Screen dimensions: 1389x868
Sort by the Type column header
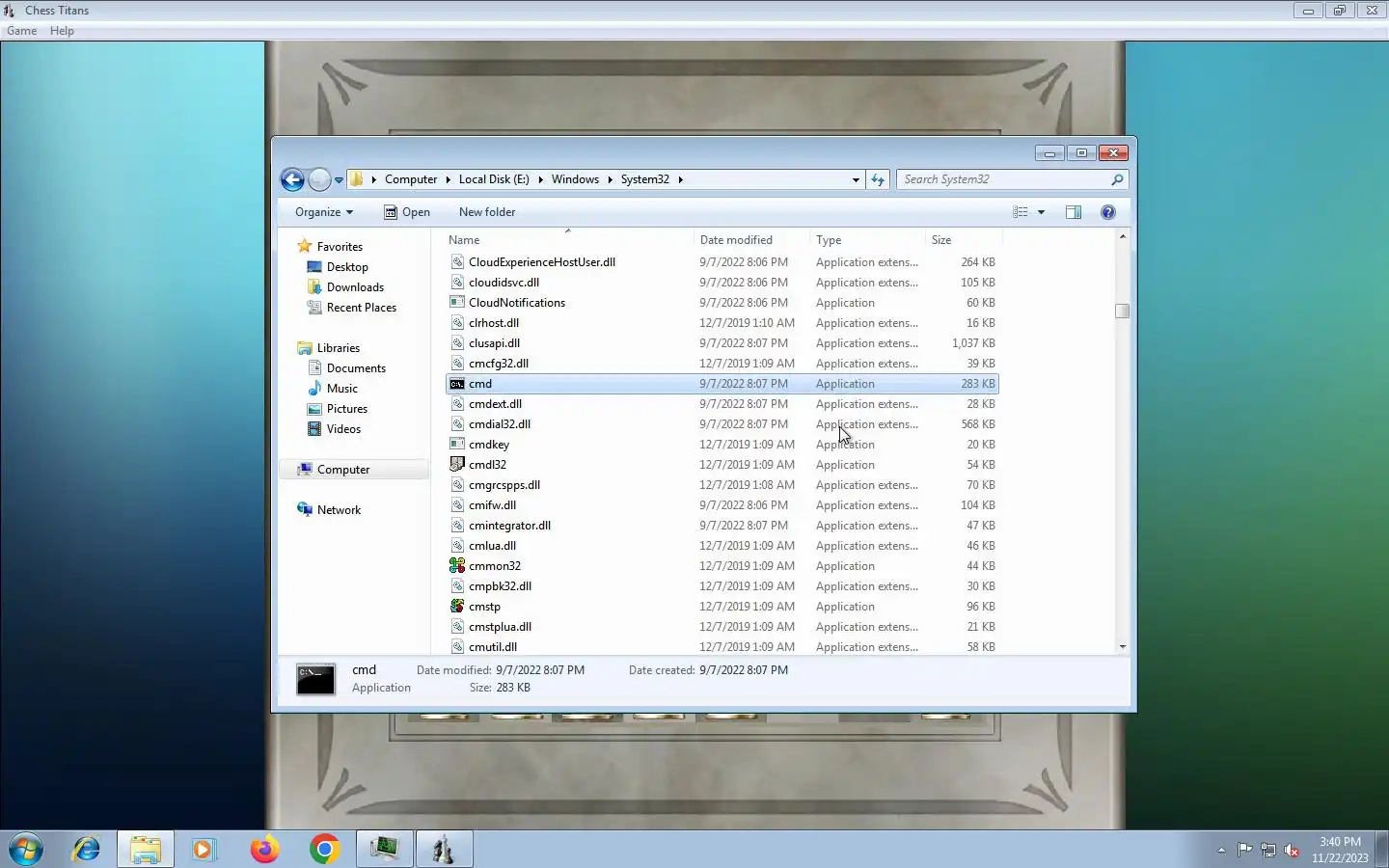tap(867, 240)
